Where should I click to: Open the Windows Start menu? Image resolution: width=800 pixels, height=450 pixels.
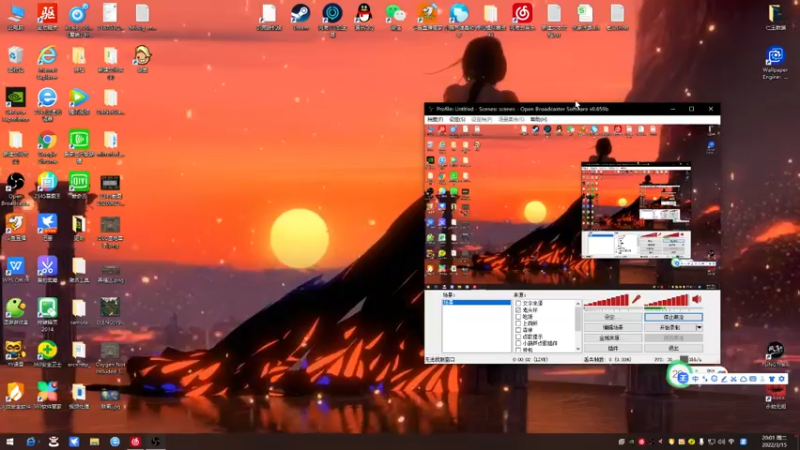click(x=10, y=441)
